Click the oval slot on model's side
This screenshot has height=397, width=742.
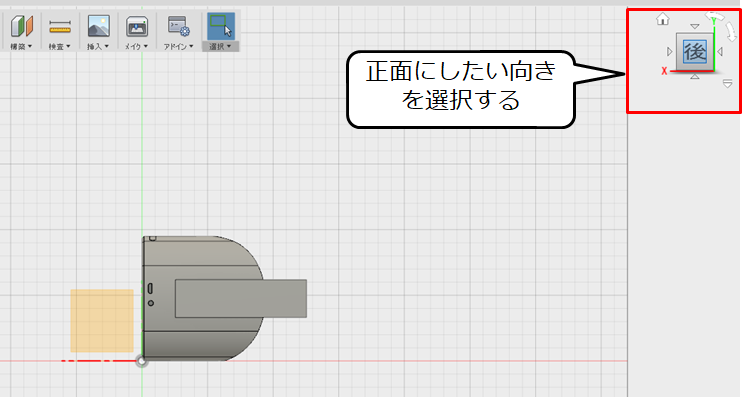150,288
